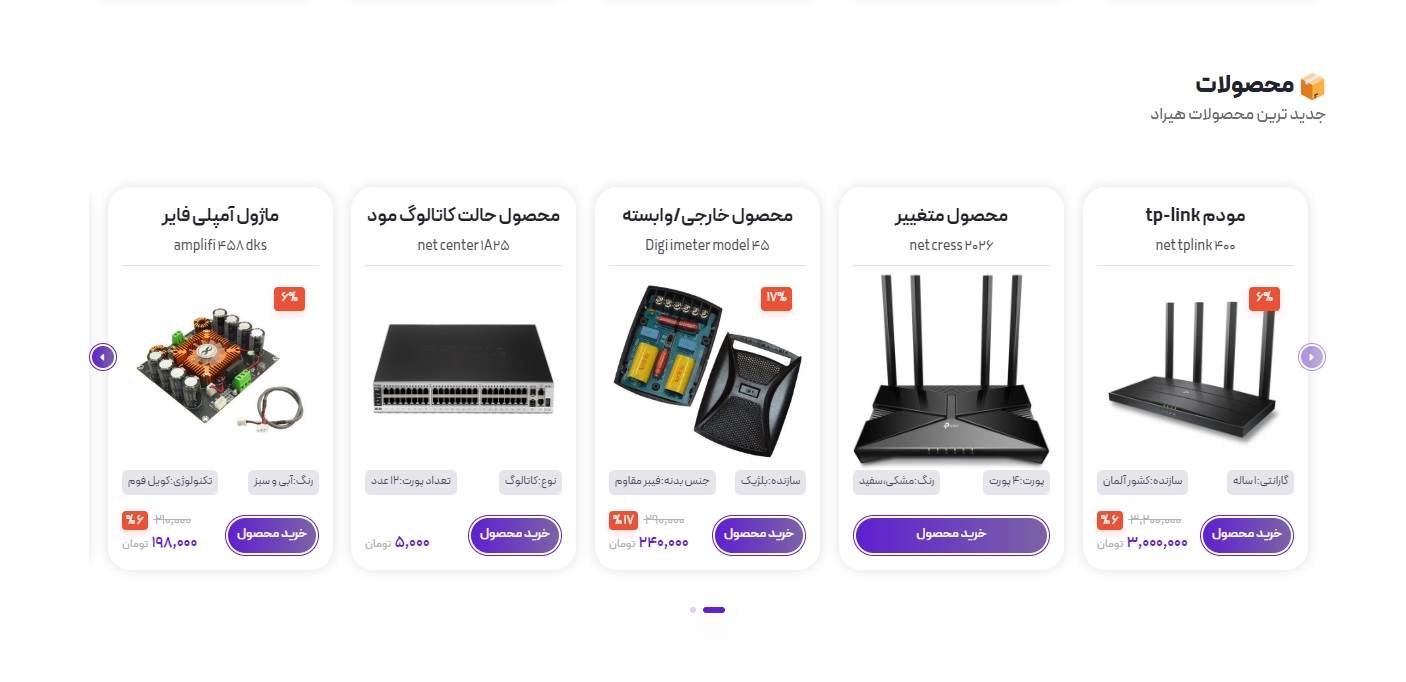
Task: Click wide خرید محصول button on variable product
Action: point(951,535)
